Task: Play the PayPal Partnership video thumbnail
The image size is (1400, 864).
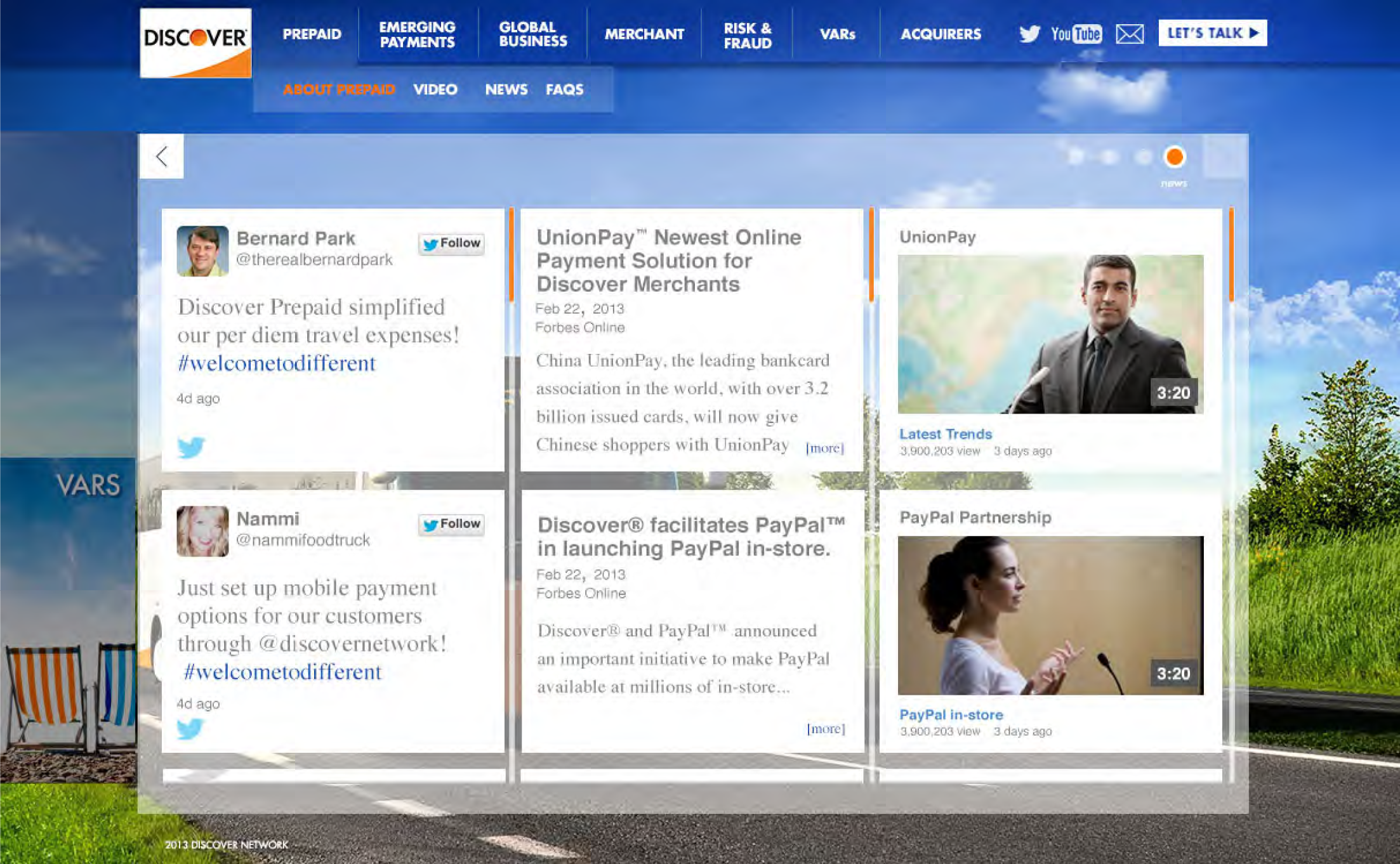Action: click(x=1050, y=615)
